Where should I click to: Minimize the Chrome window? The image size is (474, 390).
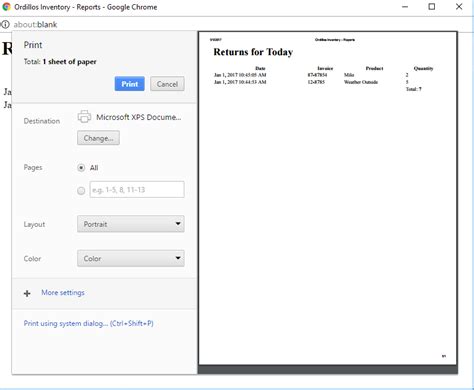[405, 7]
